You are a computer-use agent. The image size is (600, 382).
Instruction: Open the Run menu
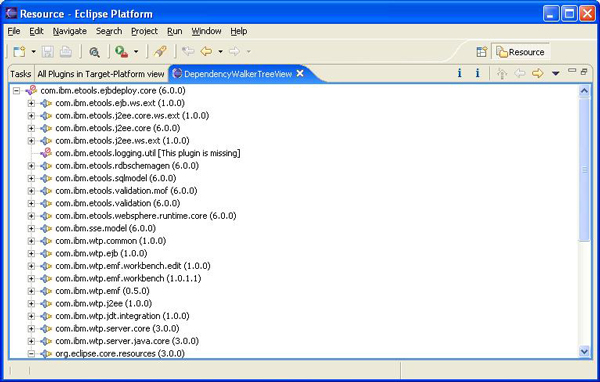point(174,31)
